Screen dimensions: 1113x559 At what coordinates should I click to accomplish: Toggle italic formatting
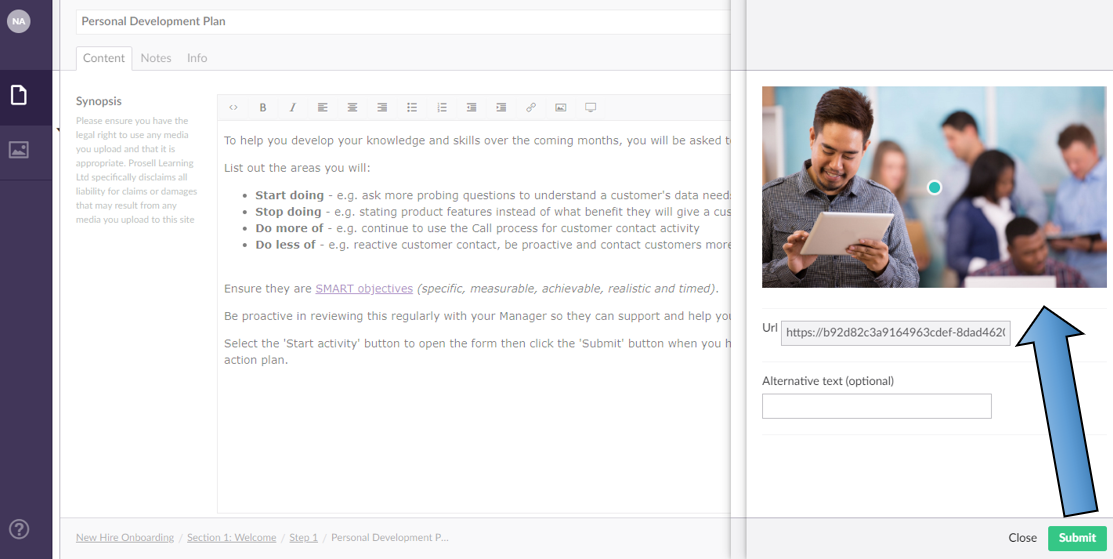[x=292, y=108]
